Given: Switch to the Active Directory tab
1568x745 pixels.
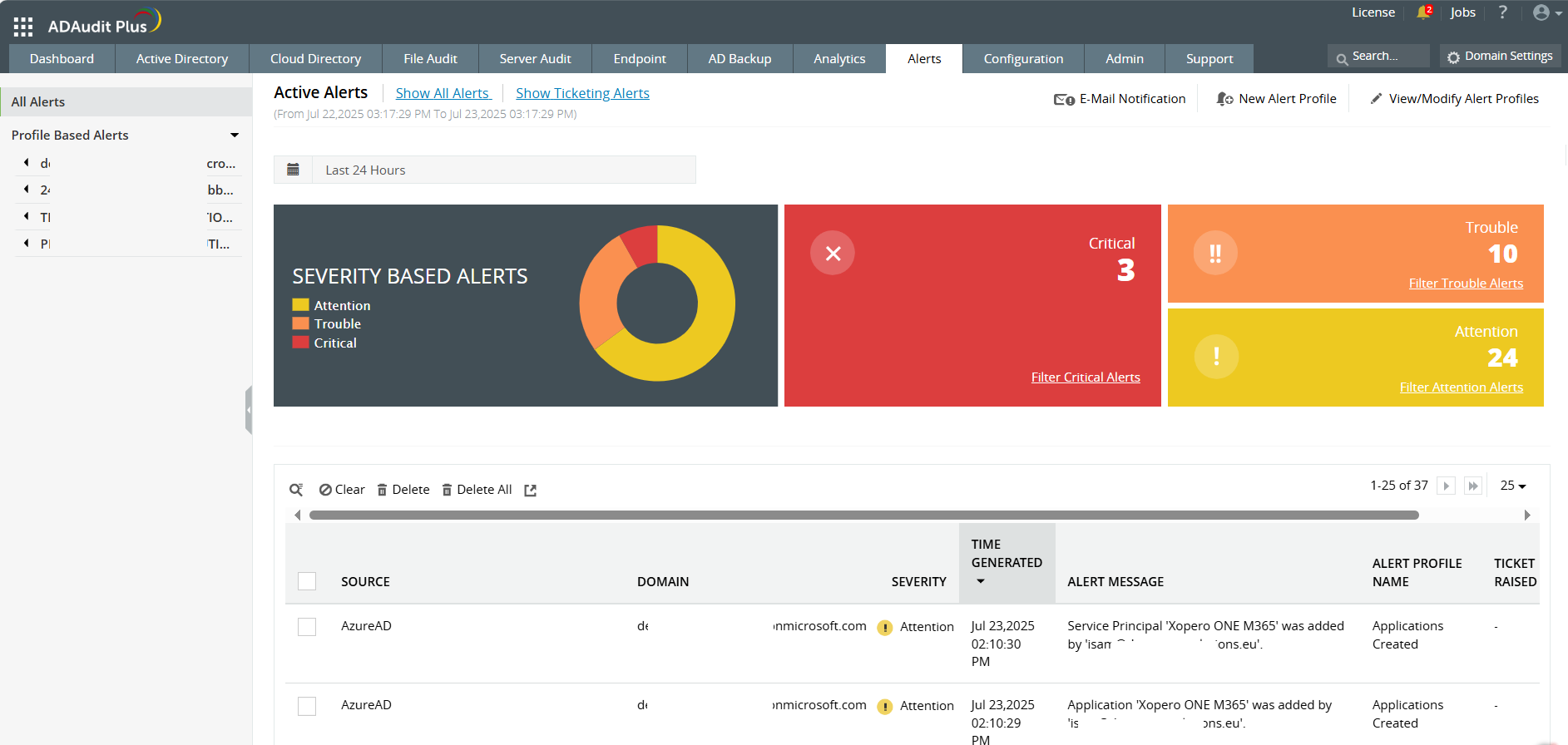Looking at the screenshot, I should tap(182, 59).
